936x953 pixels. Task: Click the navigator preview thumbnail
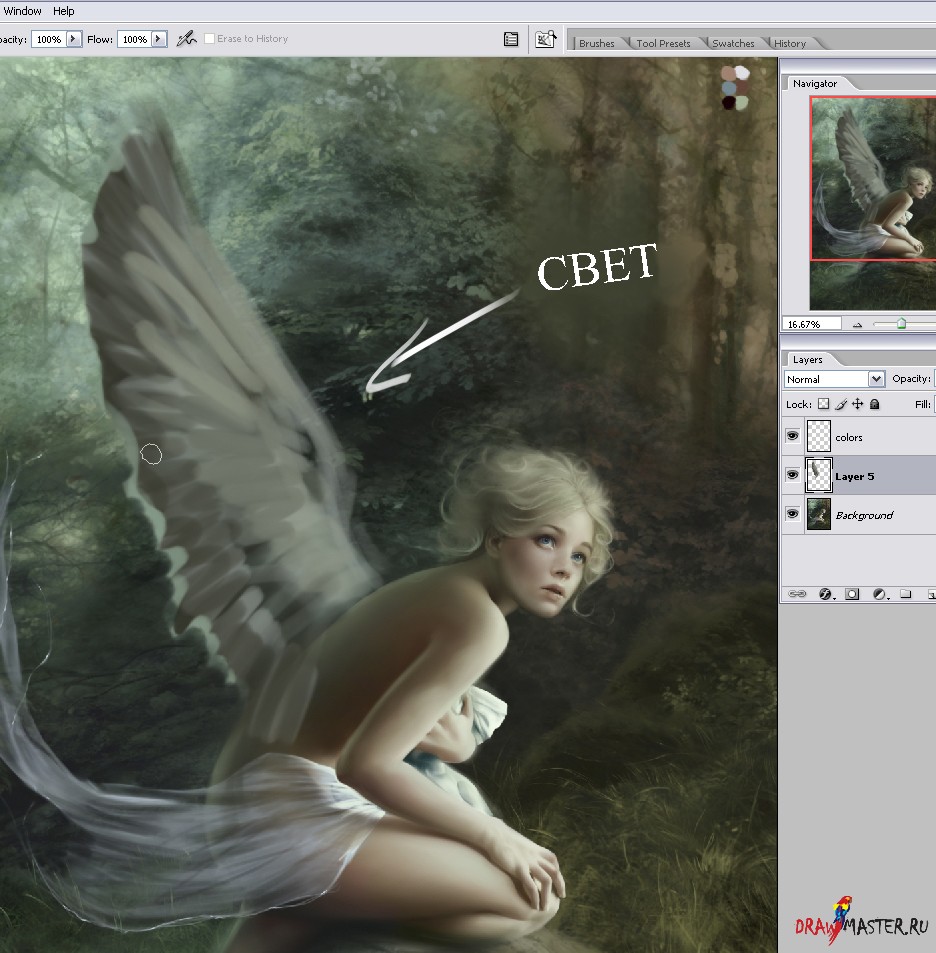click(873, 204)
